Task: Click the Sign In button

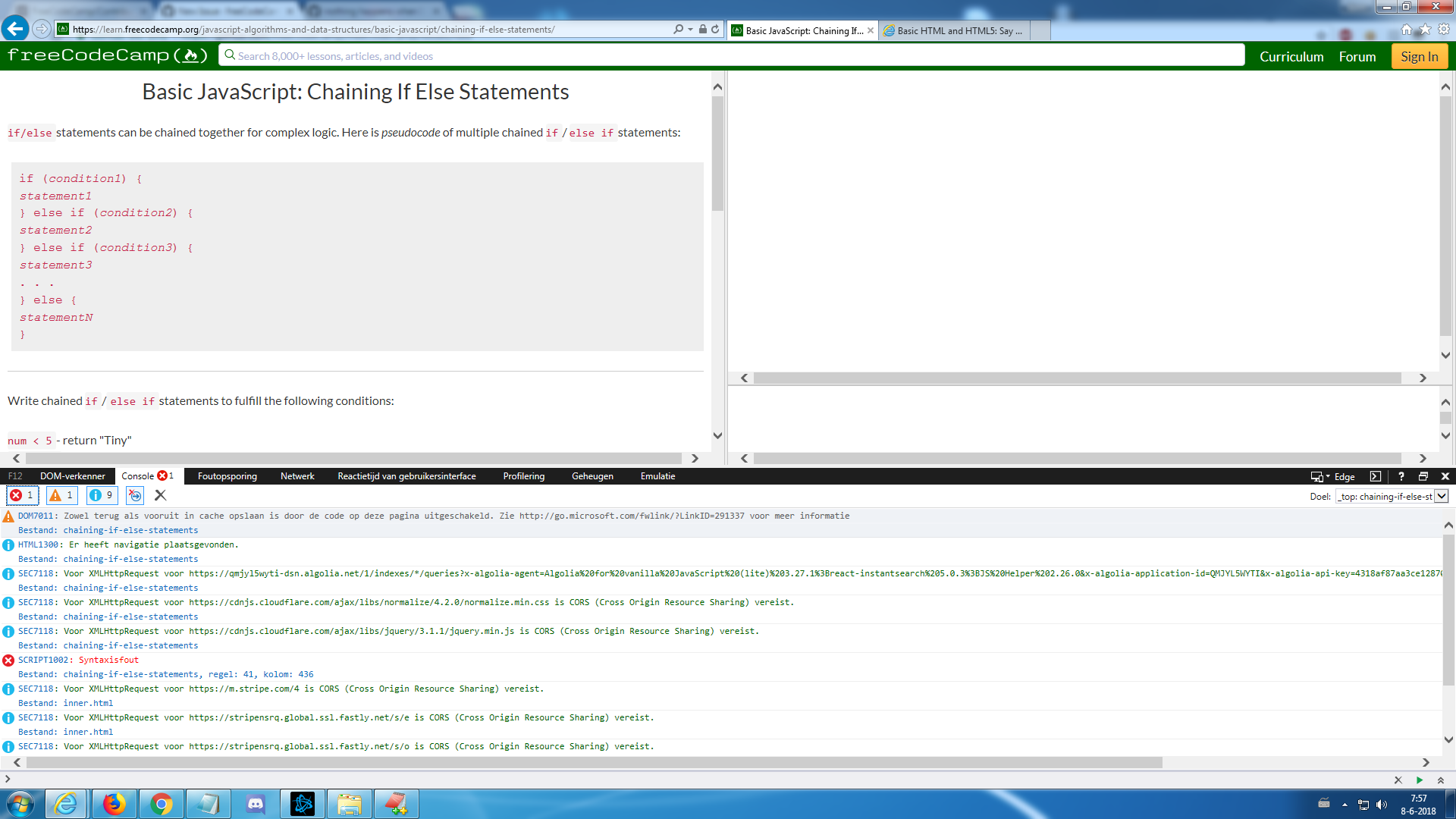Action: (x=1419, y=55)
